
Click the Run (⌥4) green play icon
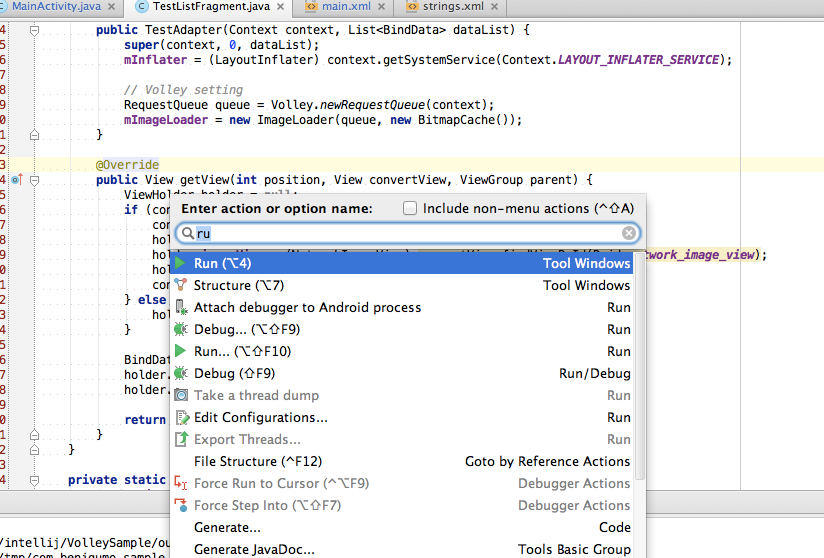[x=180, y=263]
